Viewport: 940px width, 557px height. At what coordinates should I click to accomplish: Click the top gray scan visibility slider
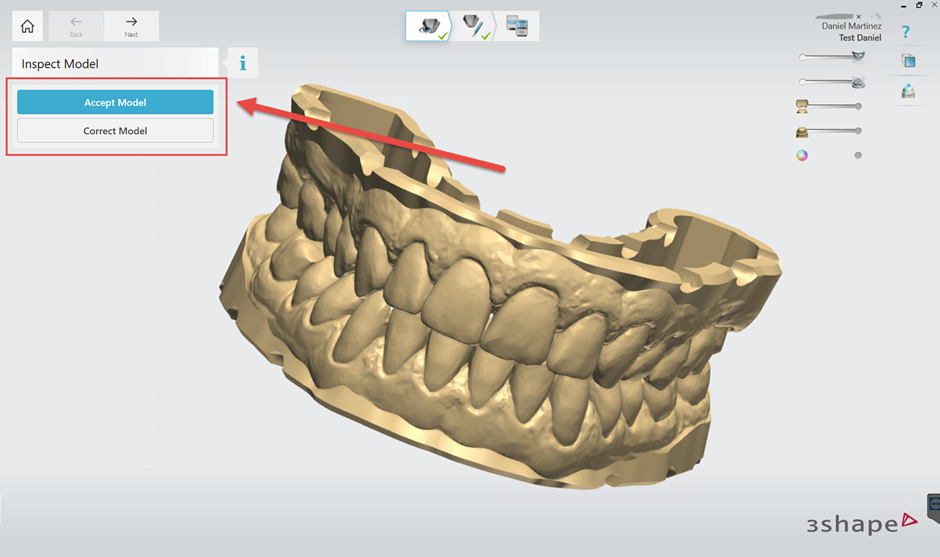click(830, 57)
